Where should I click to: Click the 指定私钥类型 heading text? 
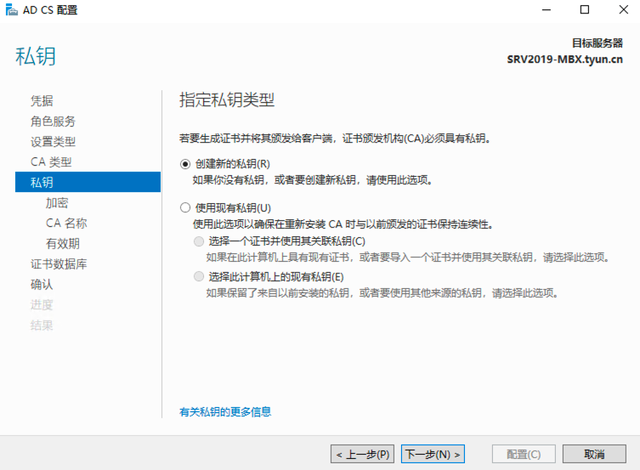(x=227, y=100)
